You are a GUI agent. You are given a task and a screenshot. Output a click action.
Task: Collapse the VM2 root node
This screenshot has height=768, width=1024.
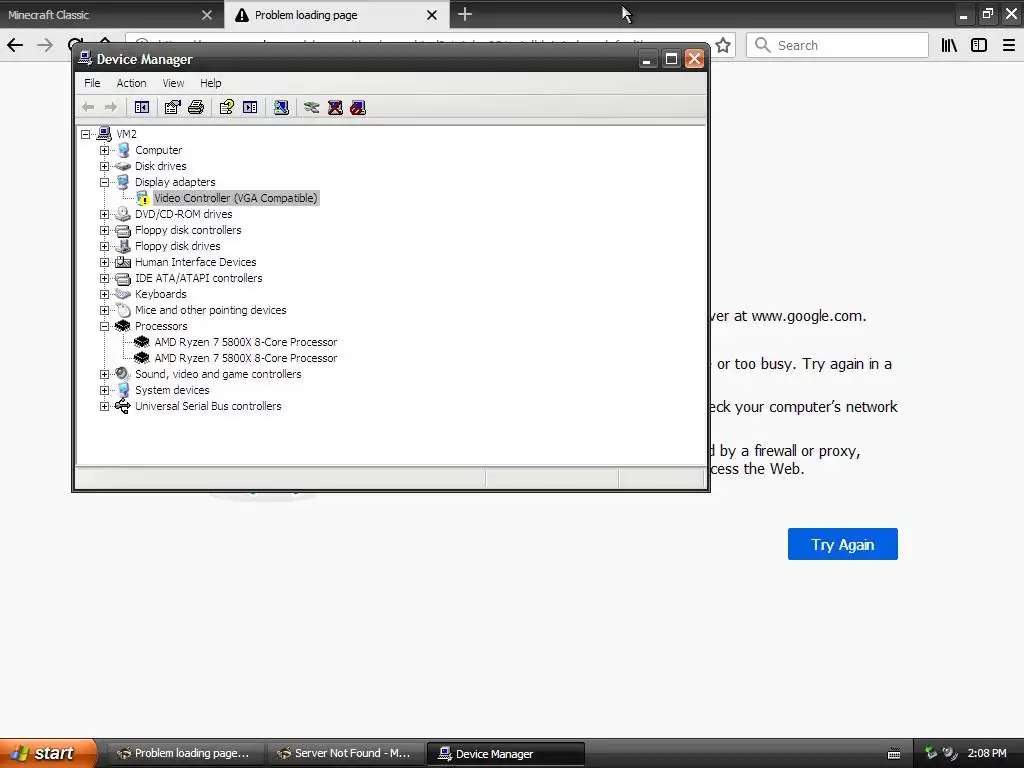coord(86,134)
